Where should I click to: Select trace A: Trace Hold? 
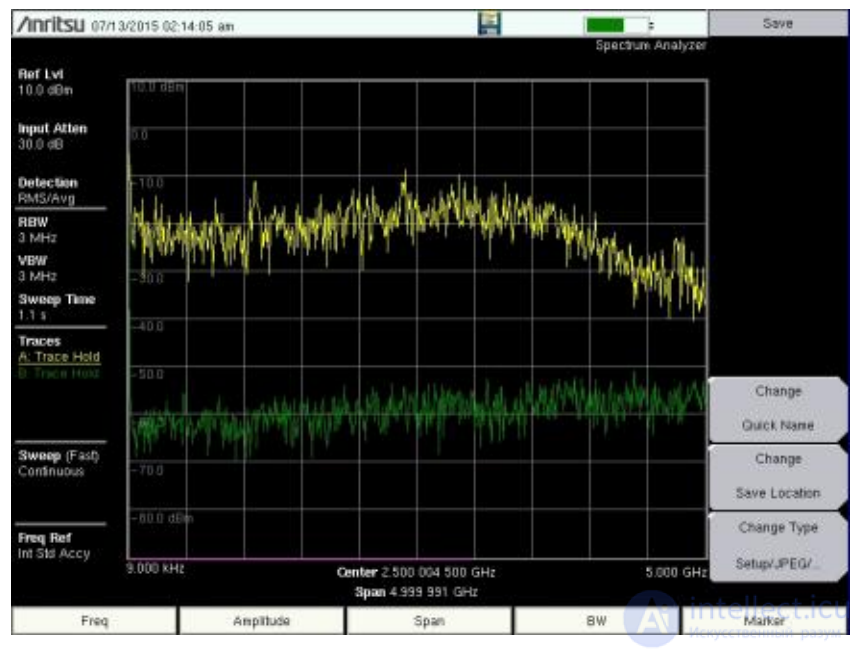pyautogui.click(x=59, y=357)
